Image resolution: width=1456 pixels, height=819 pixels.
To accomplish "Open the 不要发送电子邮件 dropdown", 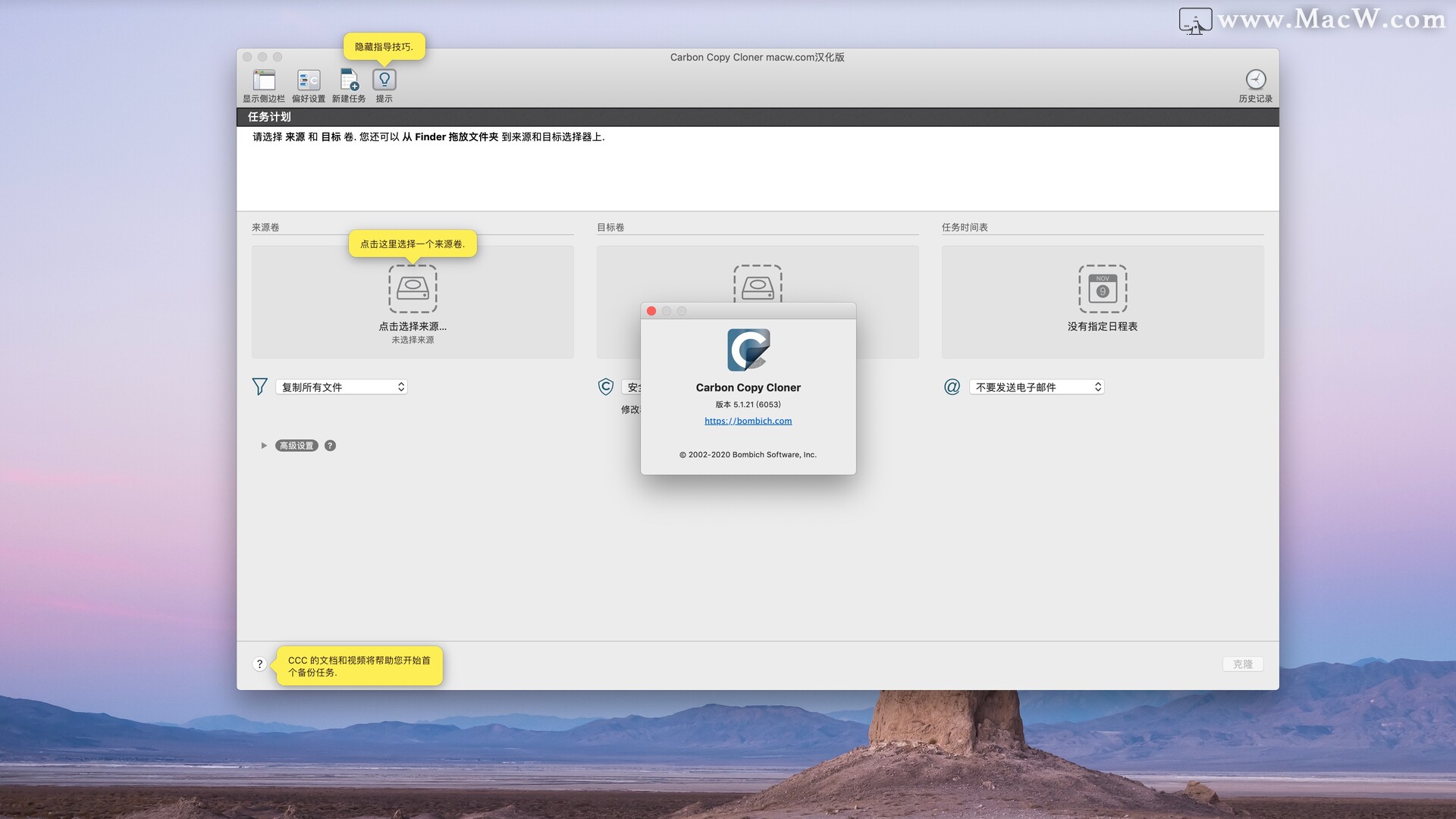I will tap(1037, 387).
